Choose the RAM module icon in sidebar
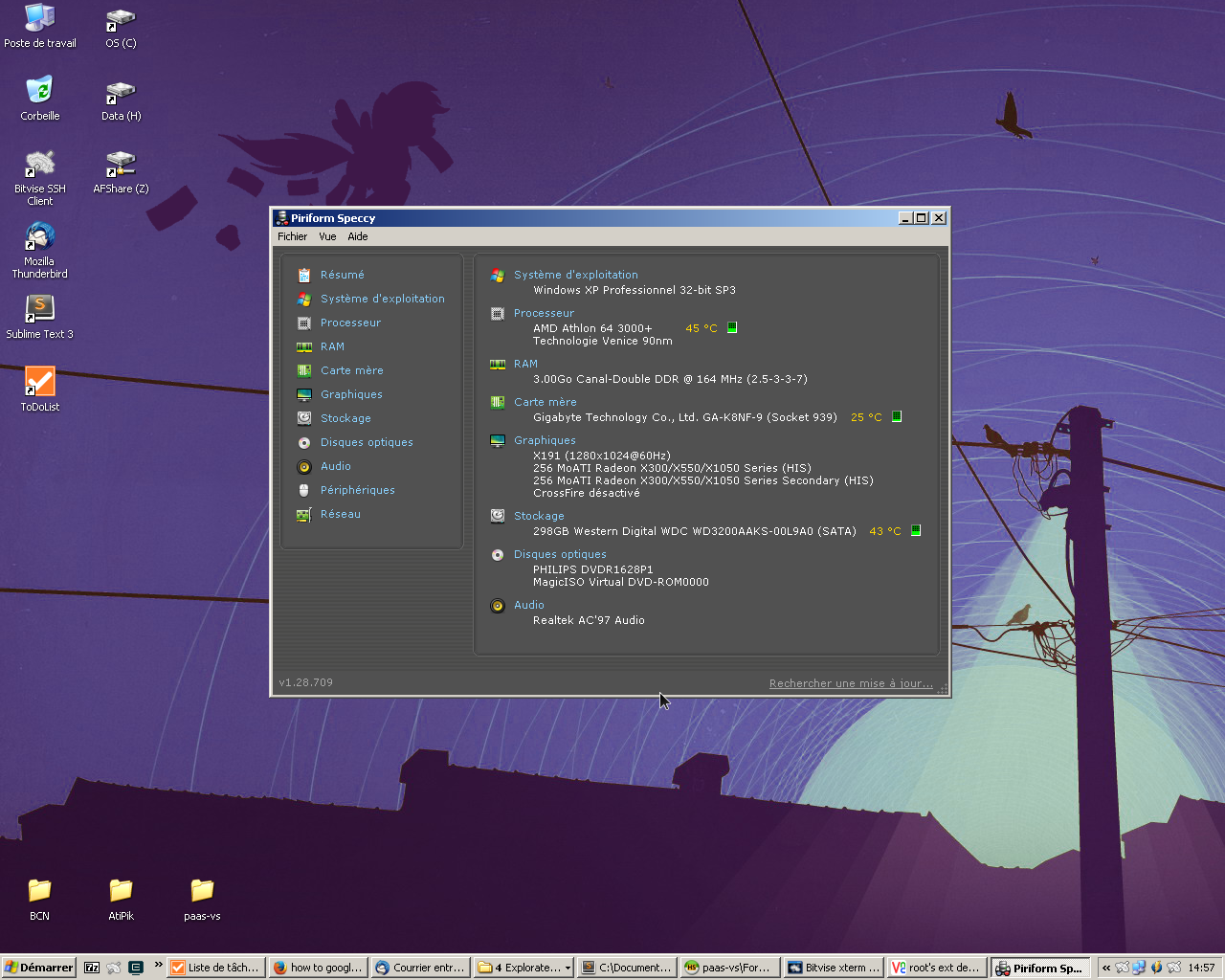Screen dimensions: 1225x980 pyautogui.click(x=304, y=347)
